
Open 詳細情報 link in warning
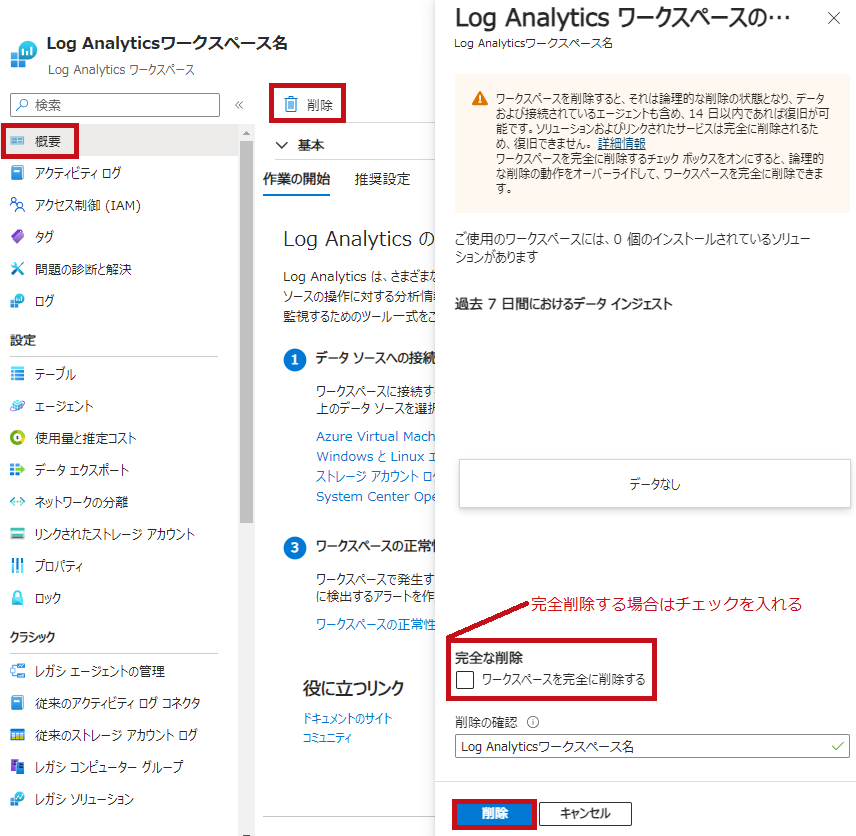(621, 144)
